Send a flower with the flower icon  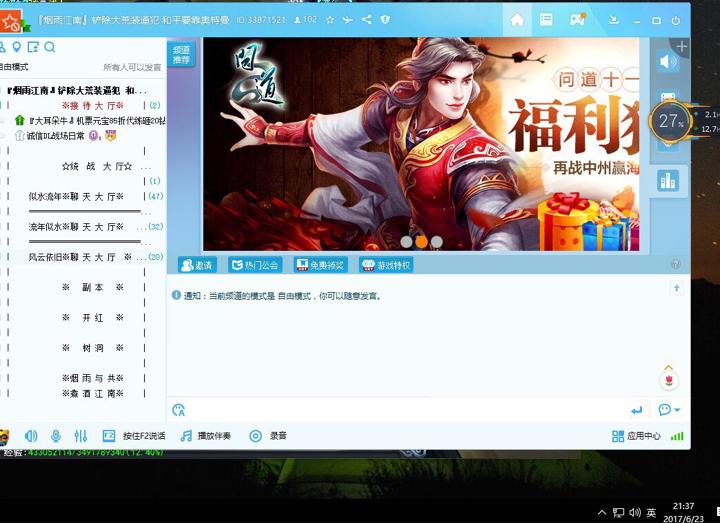pyautogui.click(x=669, y=380)
